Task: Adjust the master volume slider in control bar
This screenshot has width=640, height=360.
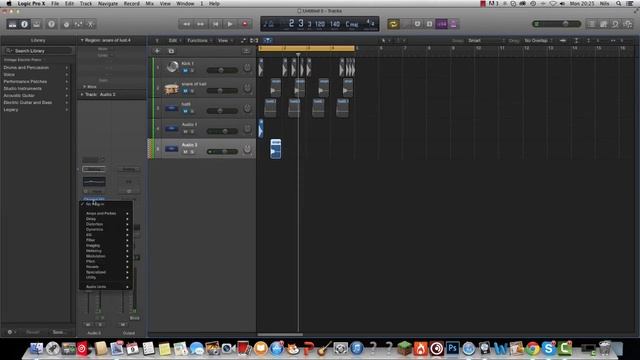Action: point(557,24)
